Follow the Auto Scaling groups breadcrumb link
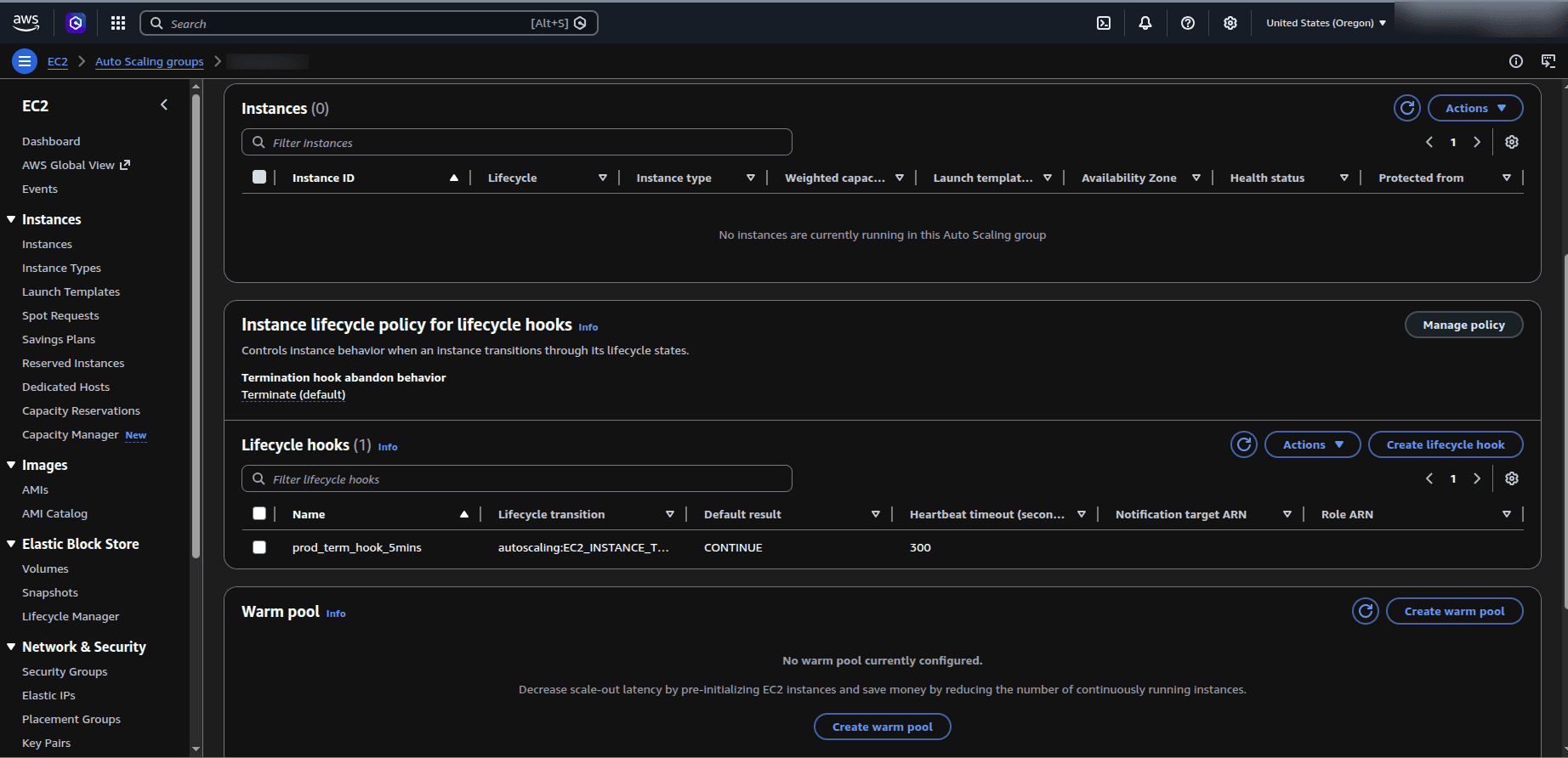1568x758 pixels. (x=150, y=61)
